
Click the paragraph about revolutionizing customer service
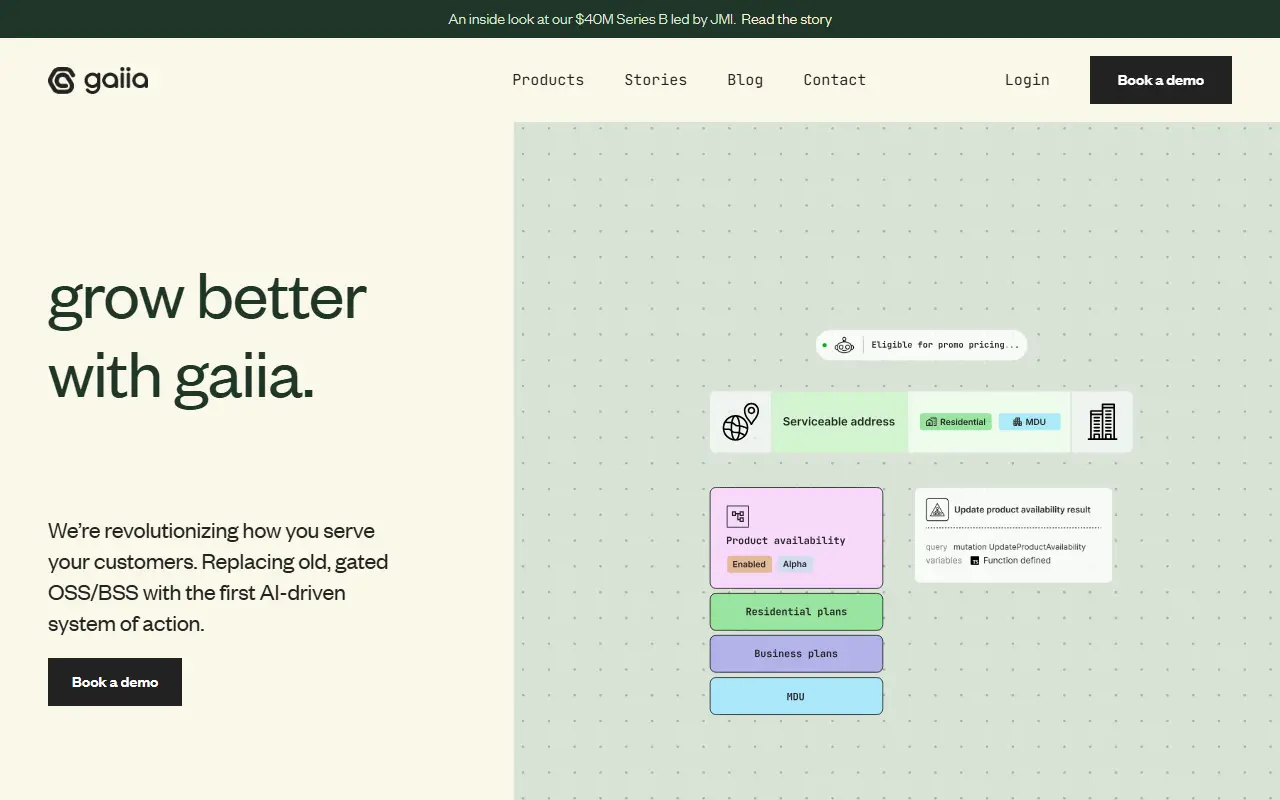tap(218, 577)
